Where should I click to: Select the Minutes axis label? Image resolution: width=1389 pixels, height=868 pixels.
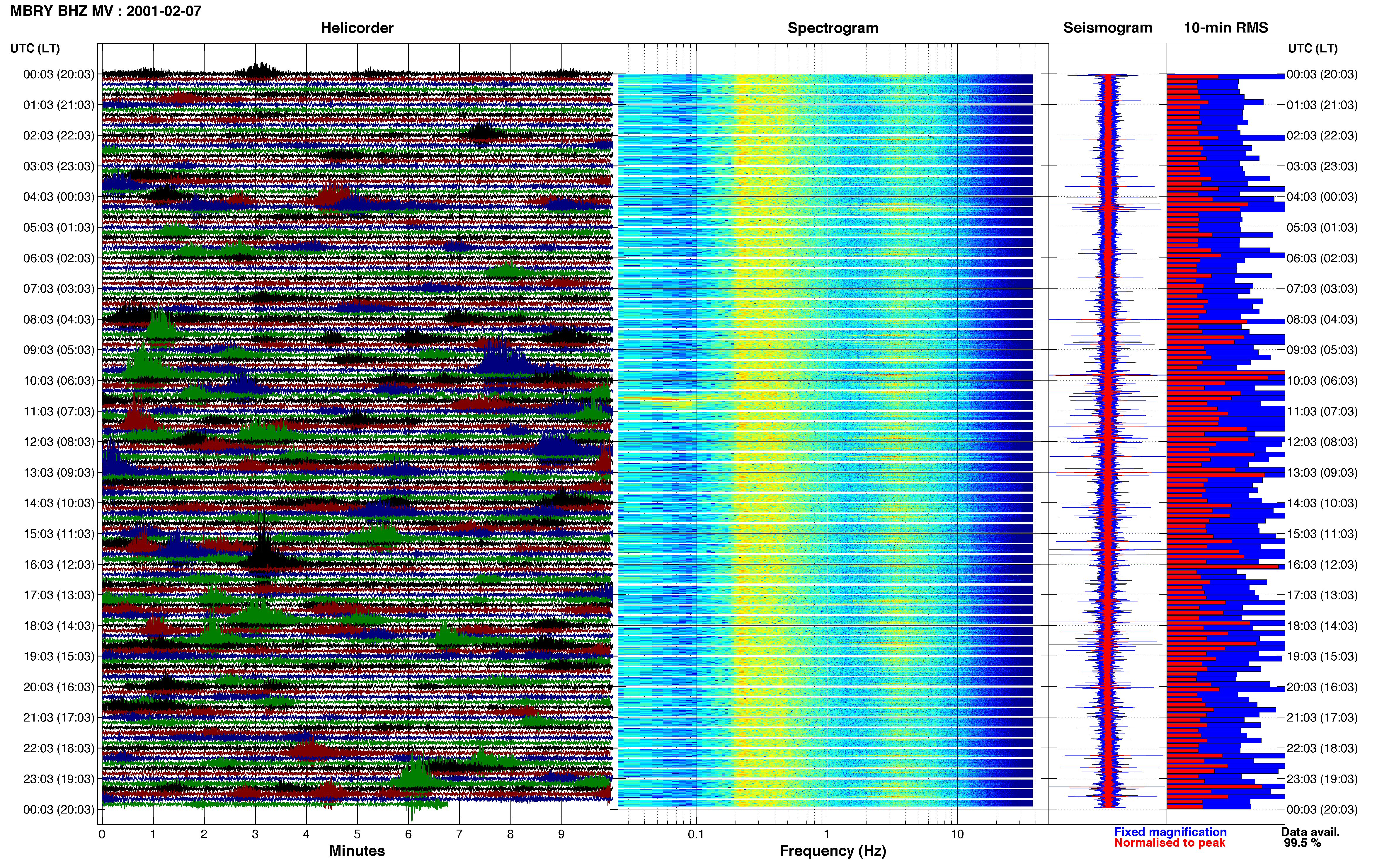357,851
